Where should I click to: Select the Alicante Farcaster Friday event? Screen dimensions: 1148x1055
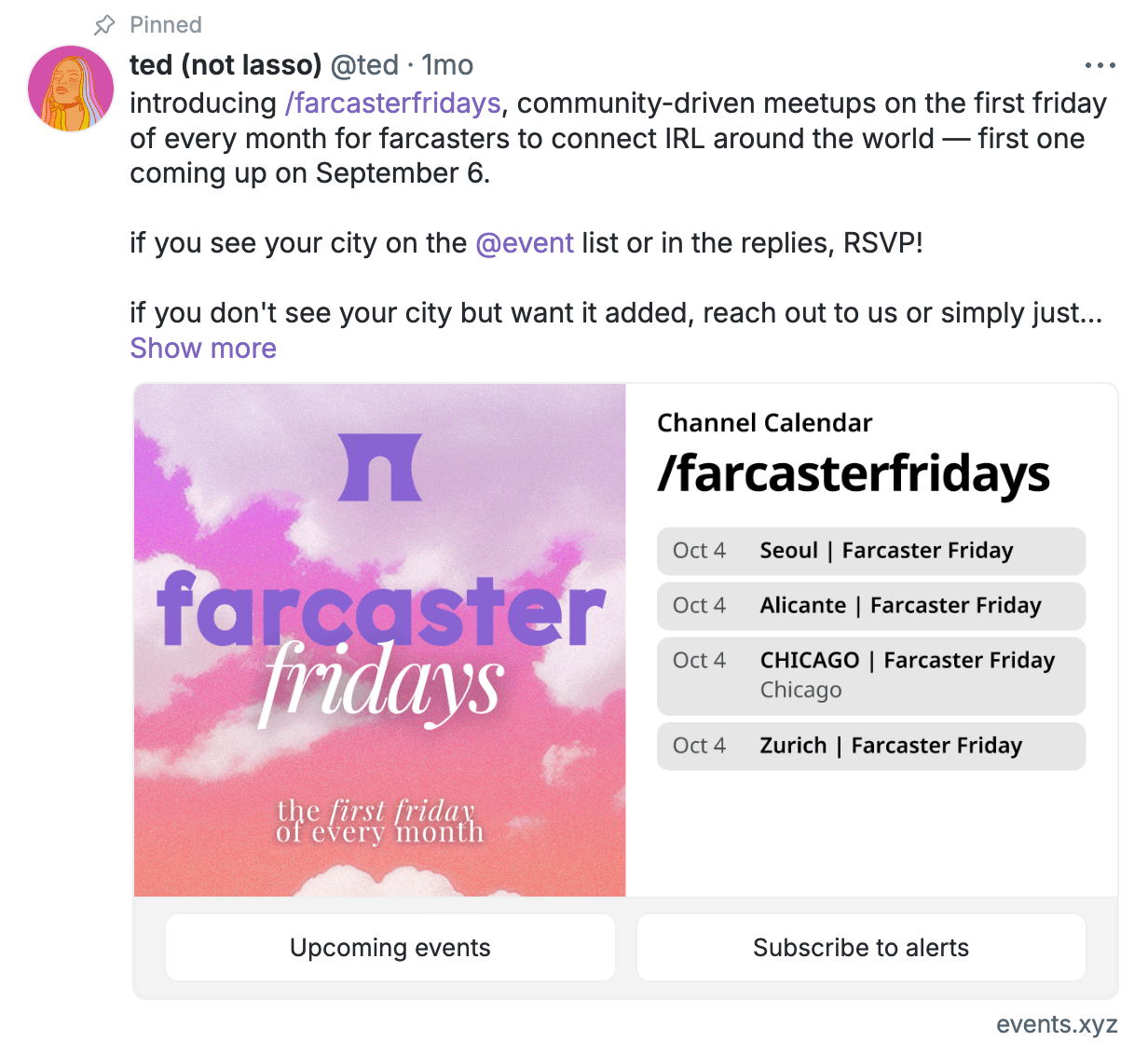click(871, 606)
